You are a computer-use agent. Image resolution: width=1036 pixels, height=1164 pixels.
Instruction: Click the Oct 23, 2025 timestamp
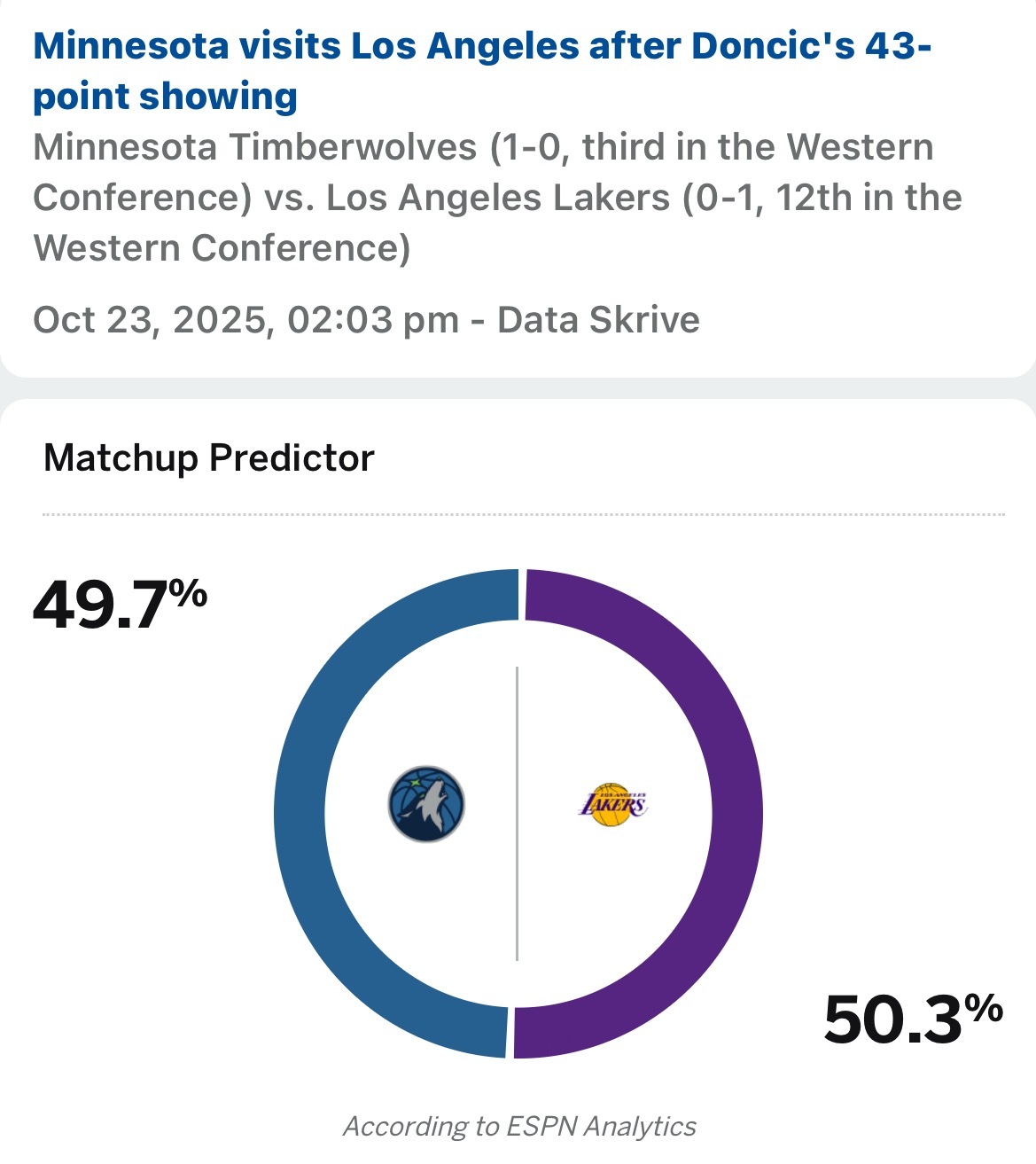245,319
